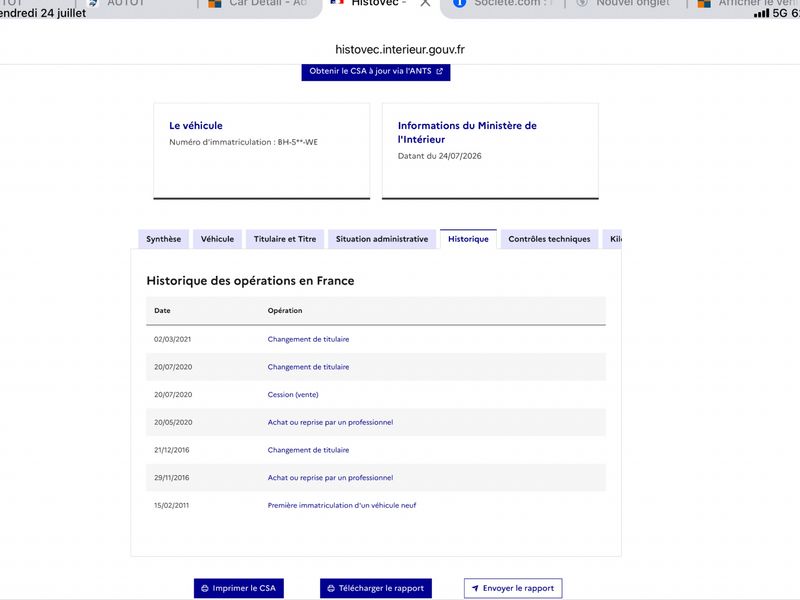This screenshot has width=800, height=600.
Task: Click date 15/02/2011 cell
Action: 171,506
